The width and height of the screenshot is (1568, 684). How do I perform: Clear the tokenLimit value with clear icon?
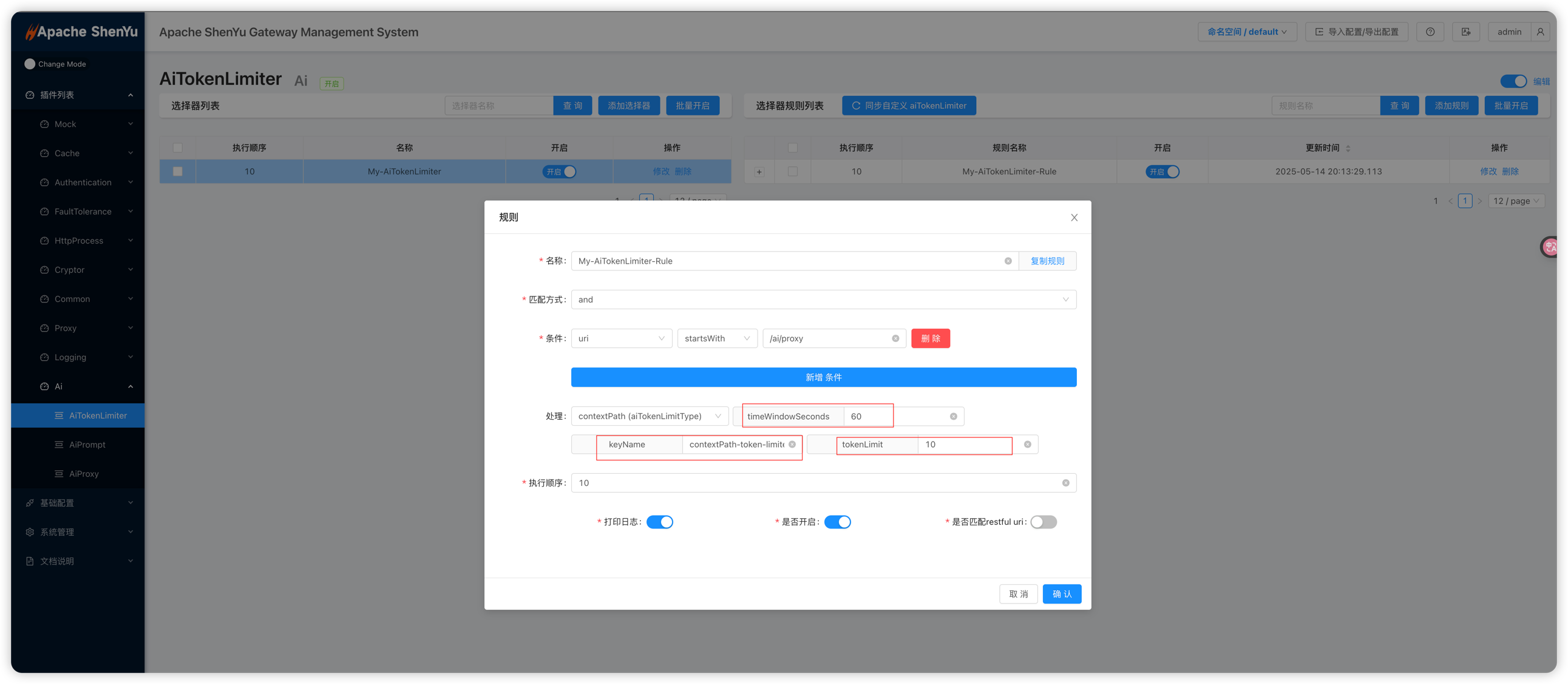click(x=1028, y=445)
